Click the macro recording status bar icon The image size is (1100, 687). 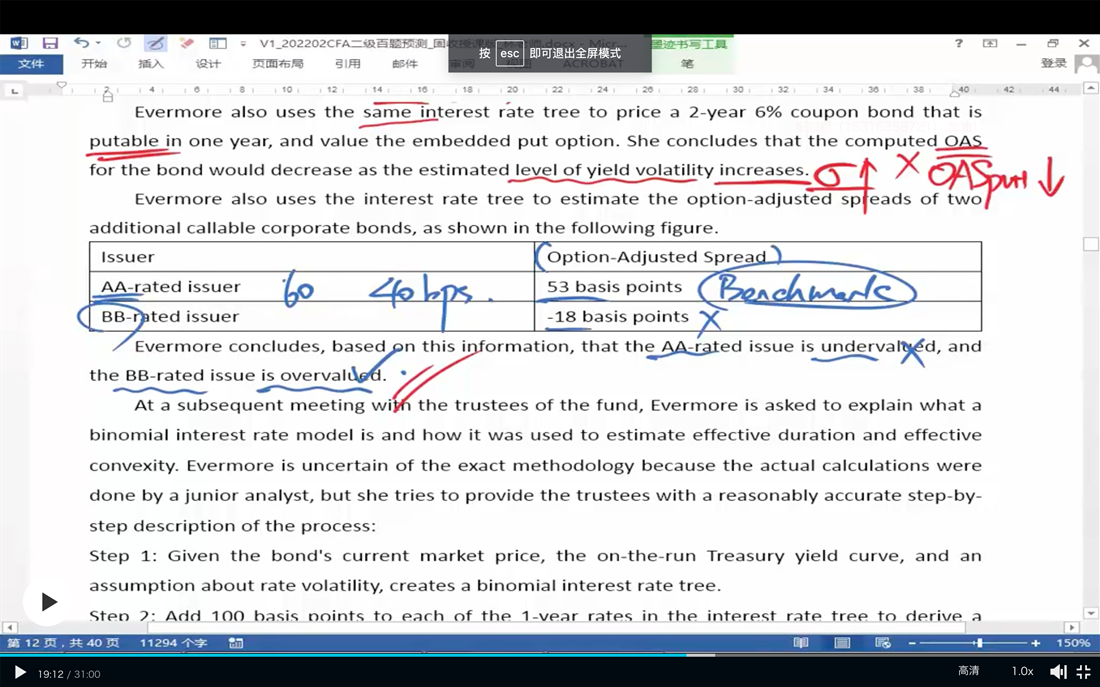(236, 643)
